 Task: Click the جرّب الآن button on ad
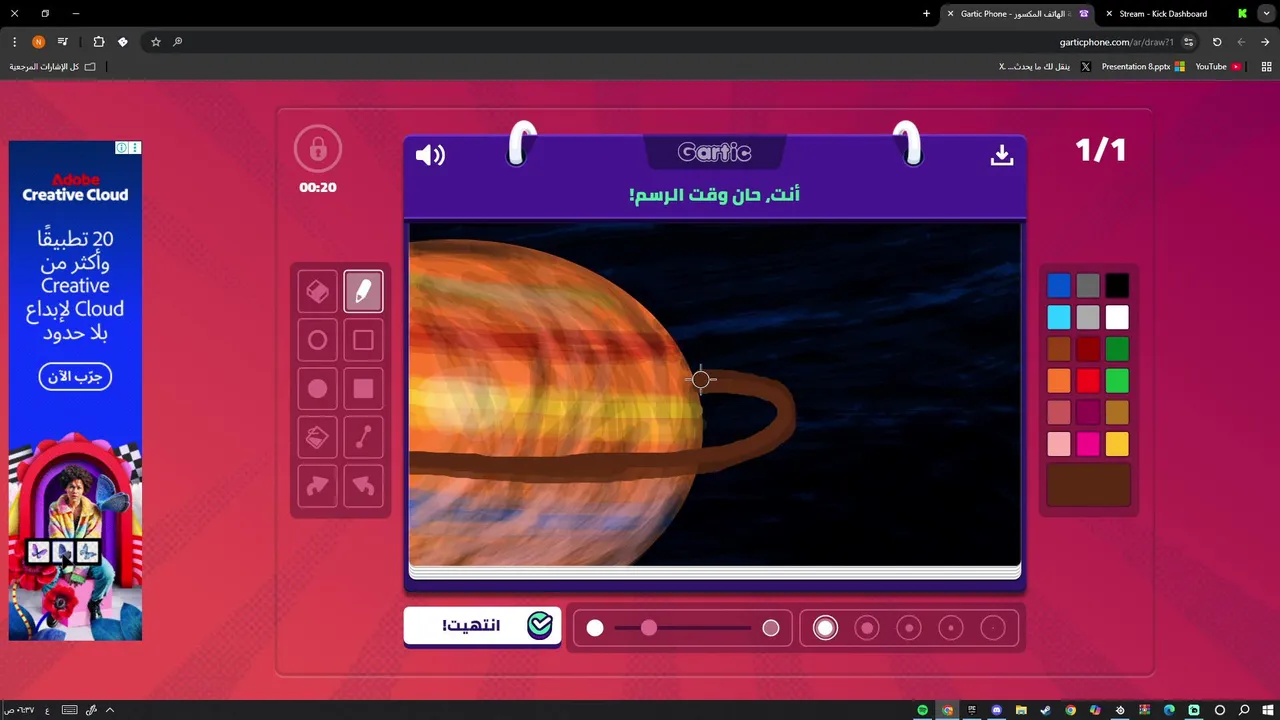click(75, 377)
